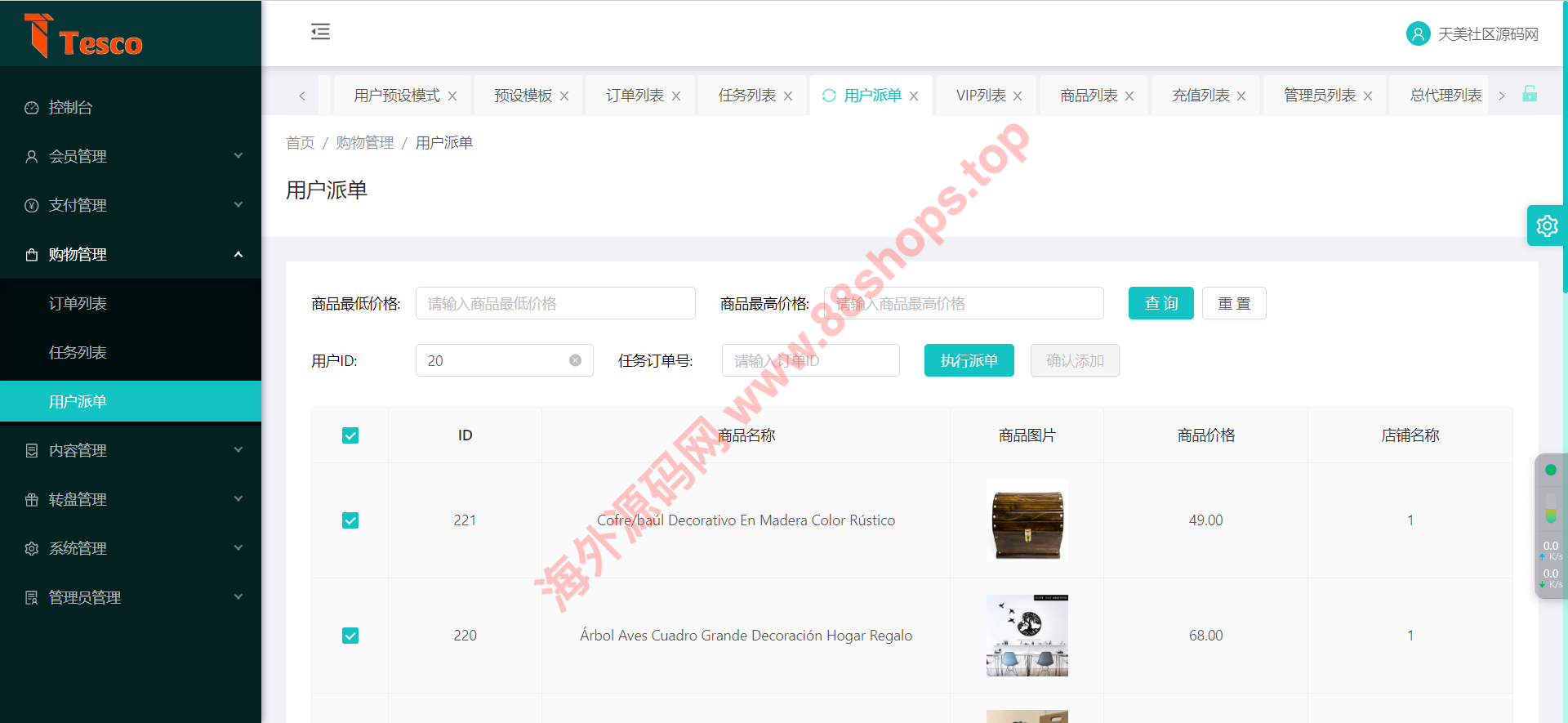
Task: Switch to the 商品列表 tab
Action: [1088, 96]
